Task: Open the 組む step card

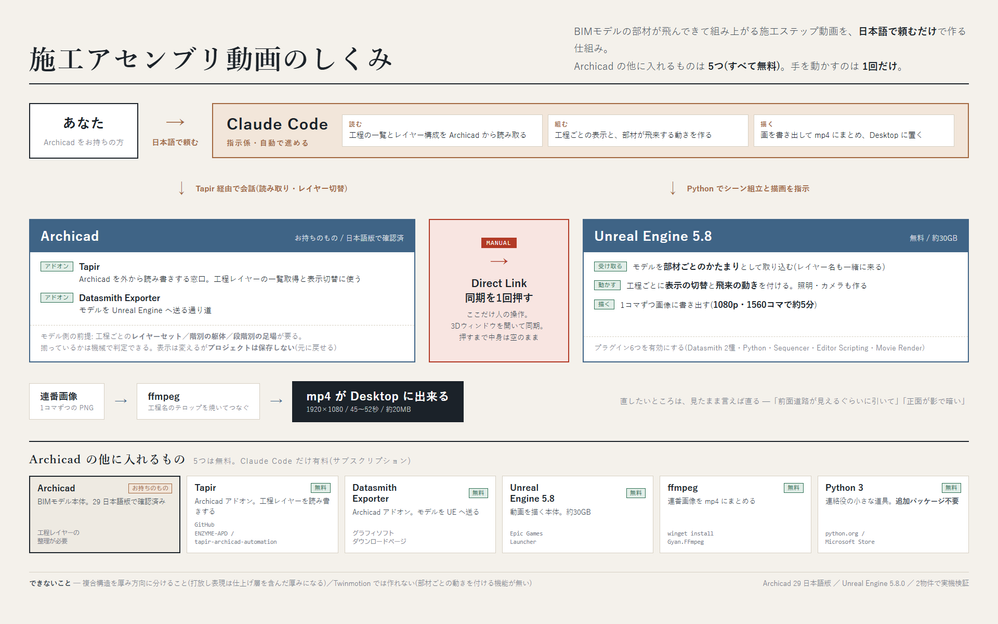Action: [x=648, y=131]
